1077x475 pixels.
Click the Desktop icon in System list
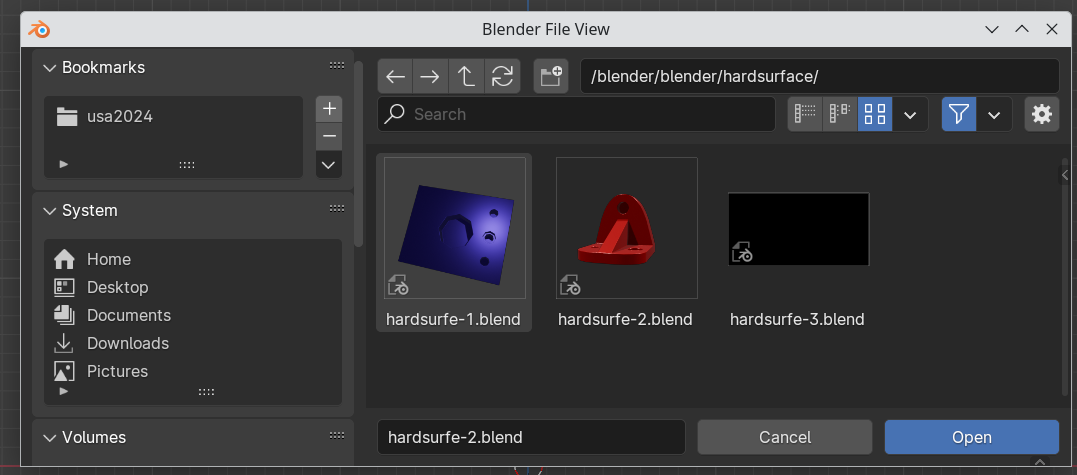click(x=64, y=287)
